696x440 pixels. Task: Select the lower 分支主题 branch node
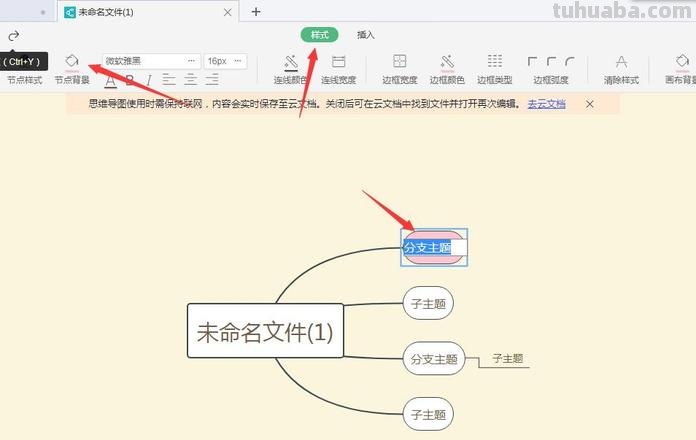pyautogui.click(x=434, y=359)
